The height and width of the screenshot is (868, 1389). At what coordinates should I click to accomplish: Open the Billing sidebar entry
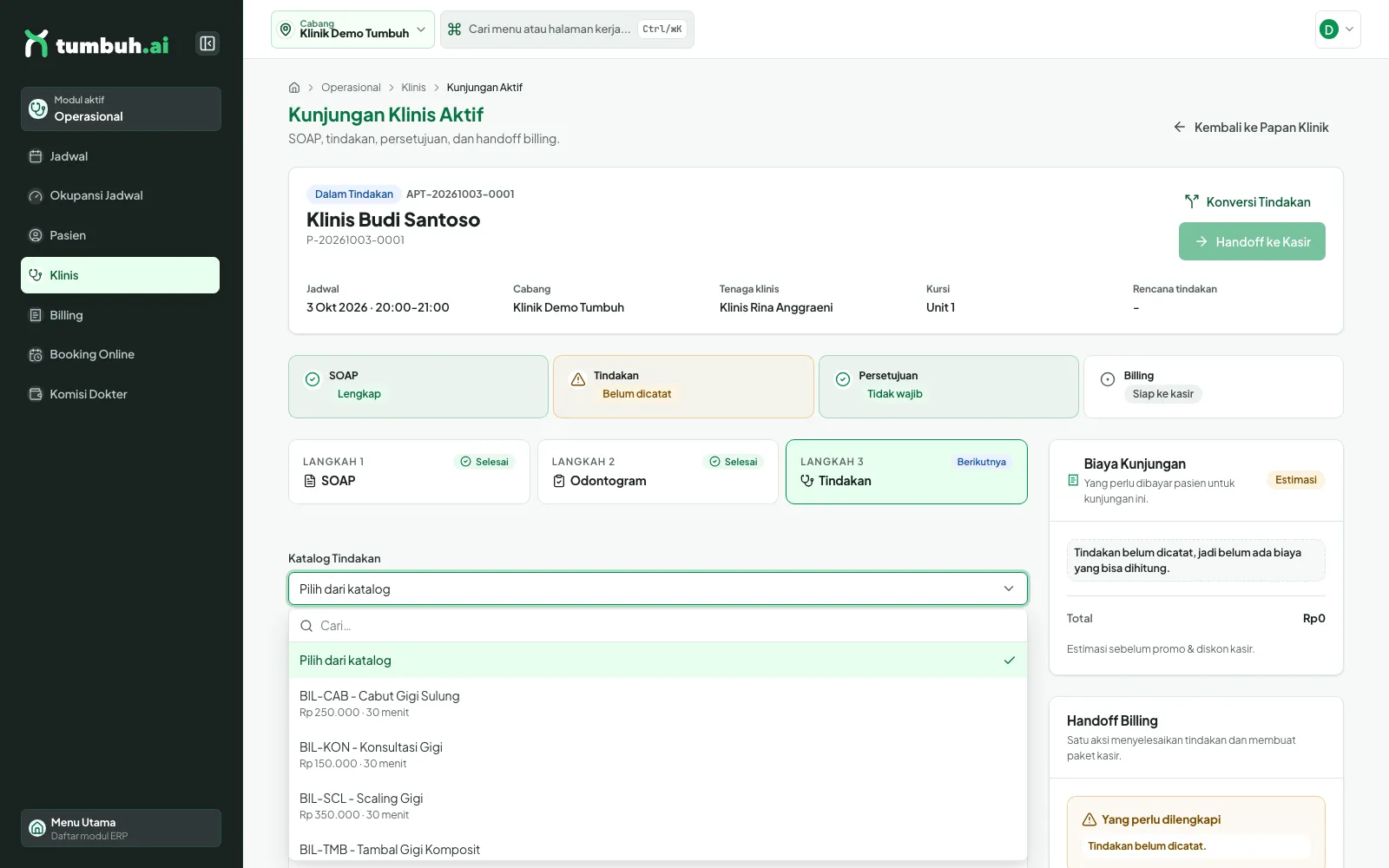[121, 315]
